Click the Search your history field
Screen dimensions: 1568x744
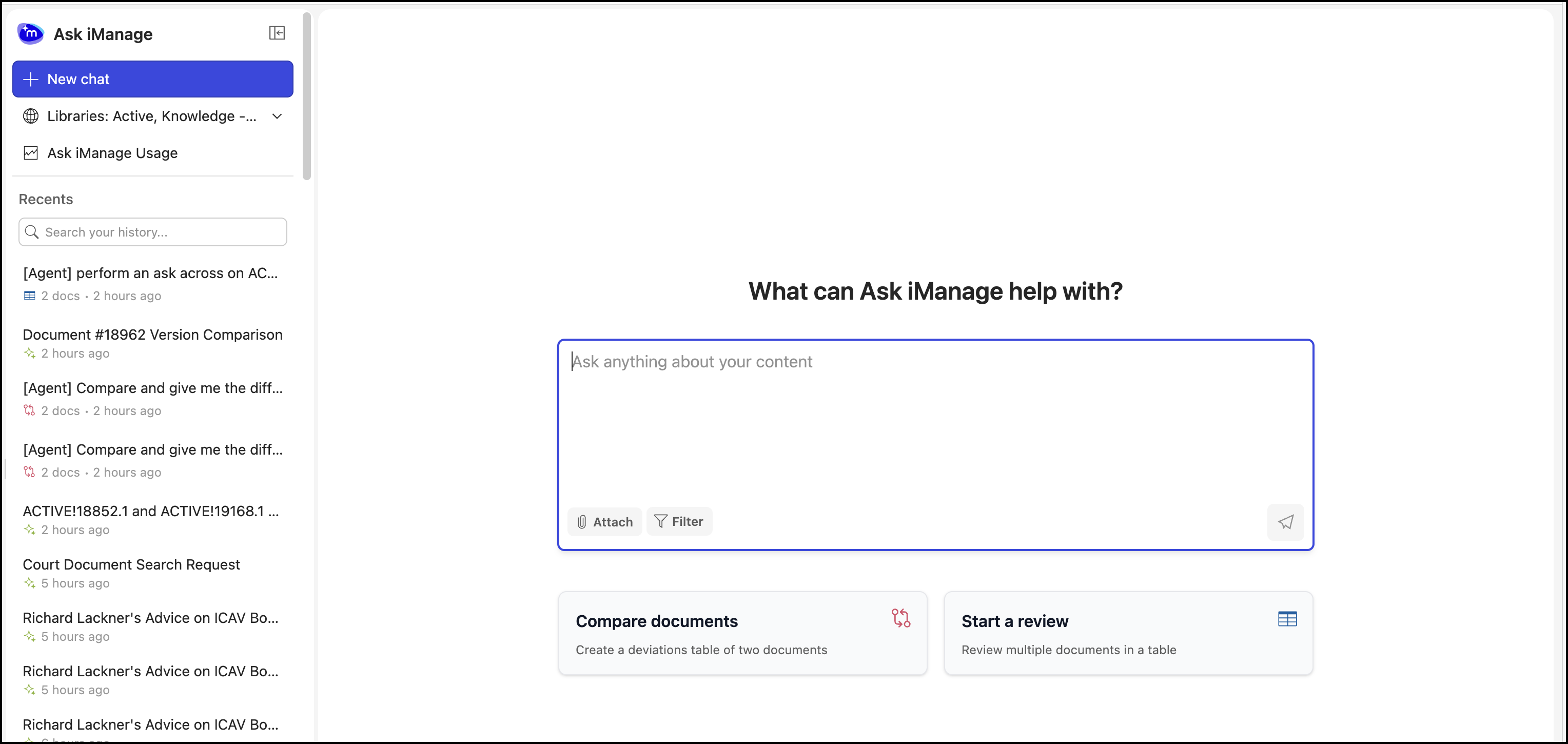click(152, 232)
